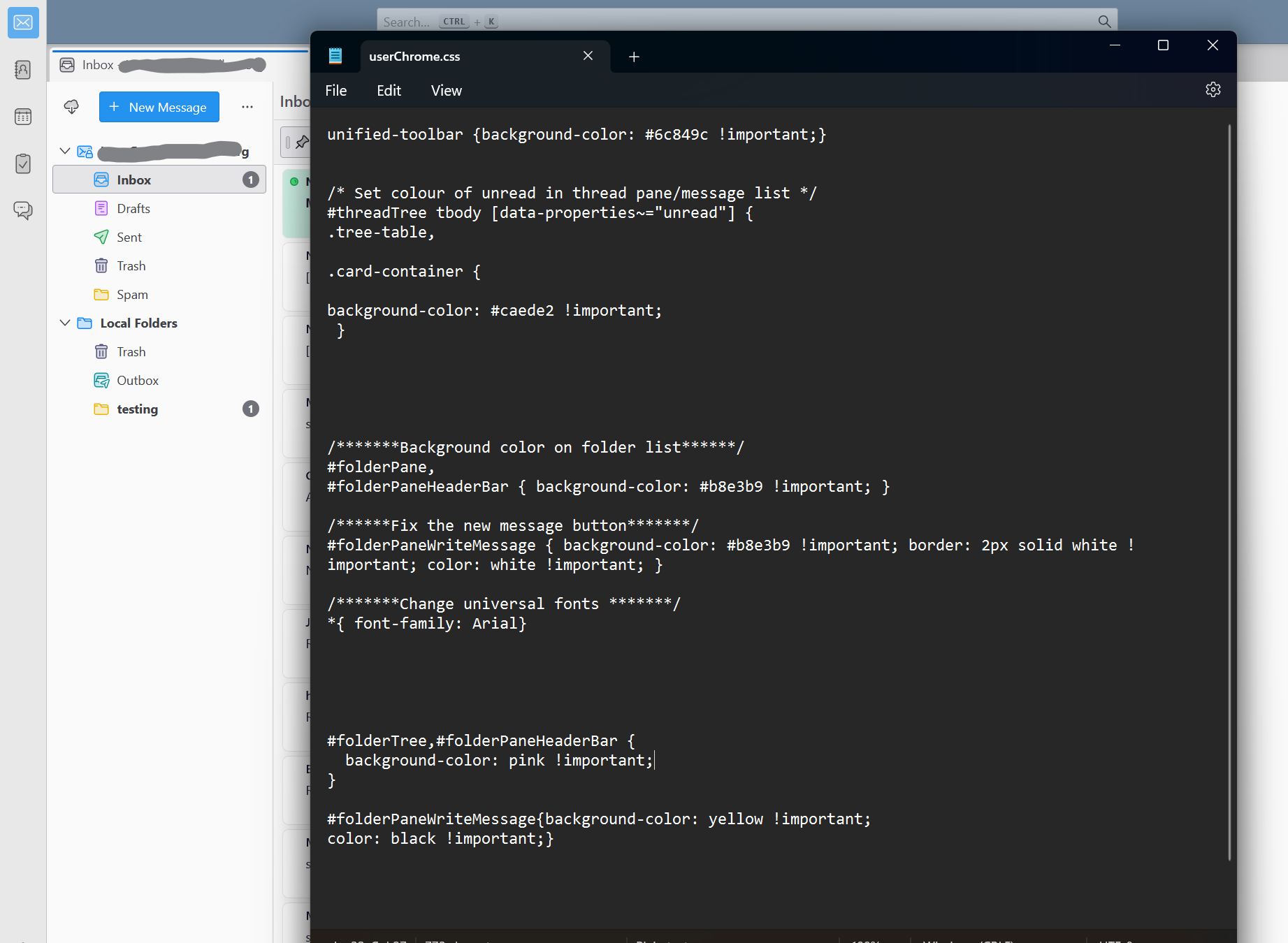
Task: Open Notepad settings gear
Action: tap(1213, 90)
